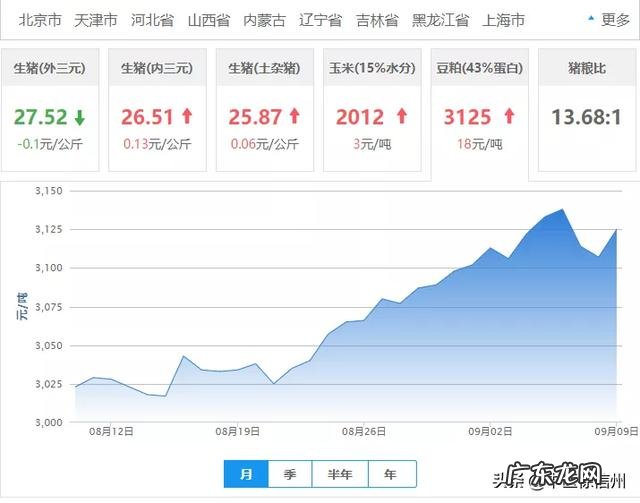Click the red up arrow beside 26.51
Image resolution: width=640 pixels, height=503 pixels.
point(187,116)
